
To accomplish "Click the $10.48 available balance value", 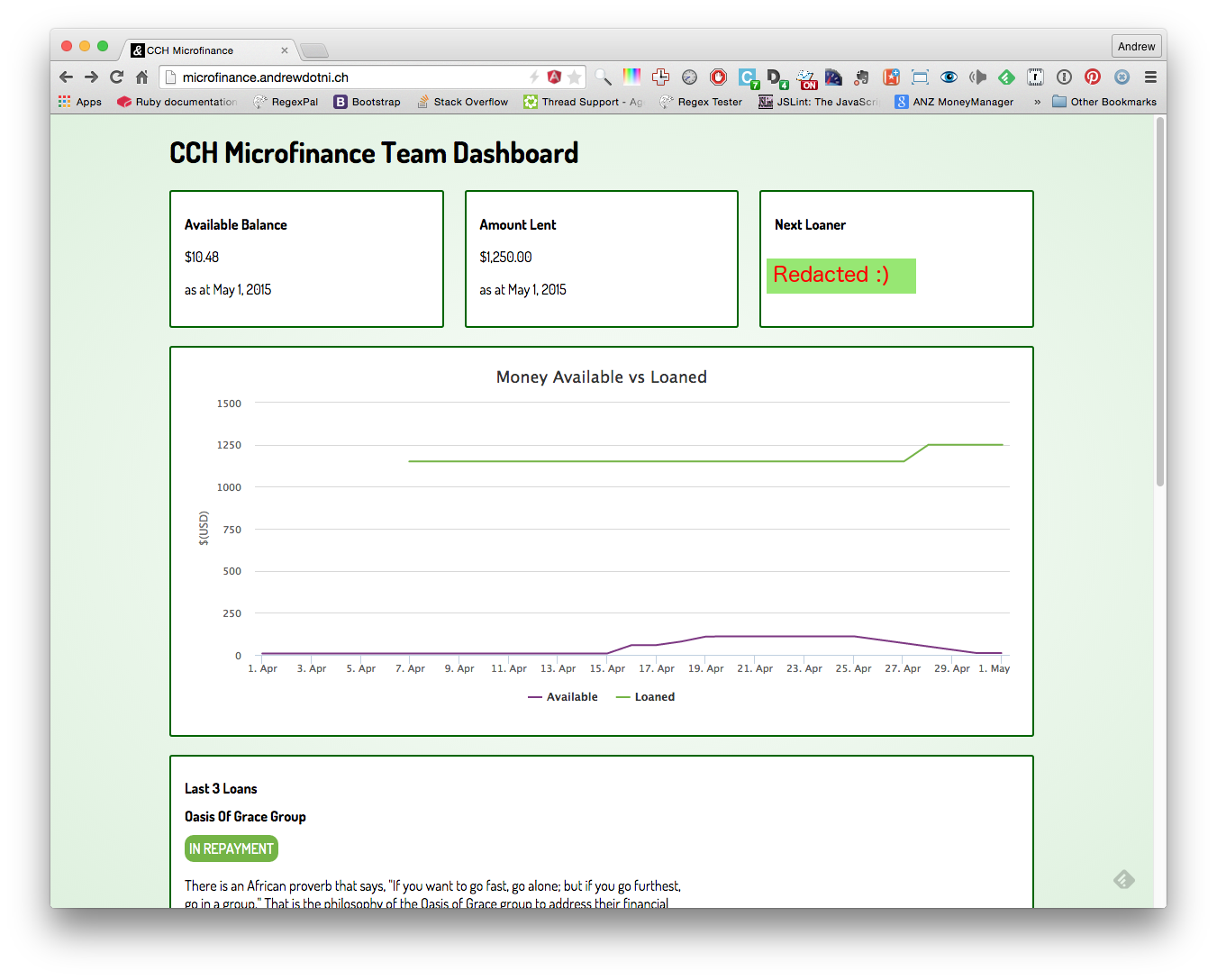I will pos(202,257).
